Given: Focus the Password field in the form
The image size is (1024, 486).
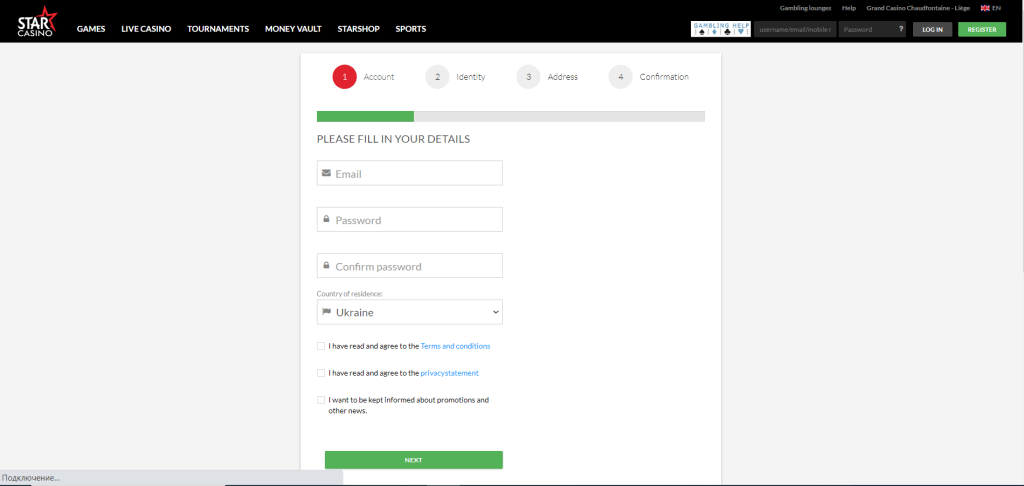Looking at the screenshot, I should (x=409, y=219).
